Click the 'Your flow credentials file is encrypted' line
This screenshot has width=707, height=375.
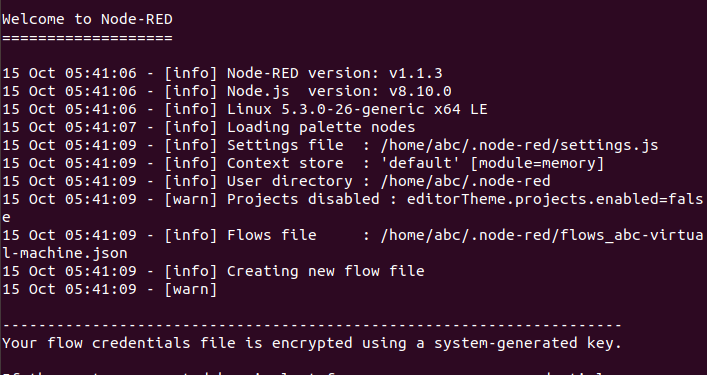coord(312,344)
